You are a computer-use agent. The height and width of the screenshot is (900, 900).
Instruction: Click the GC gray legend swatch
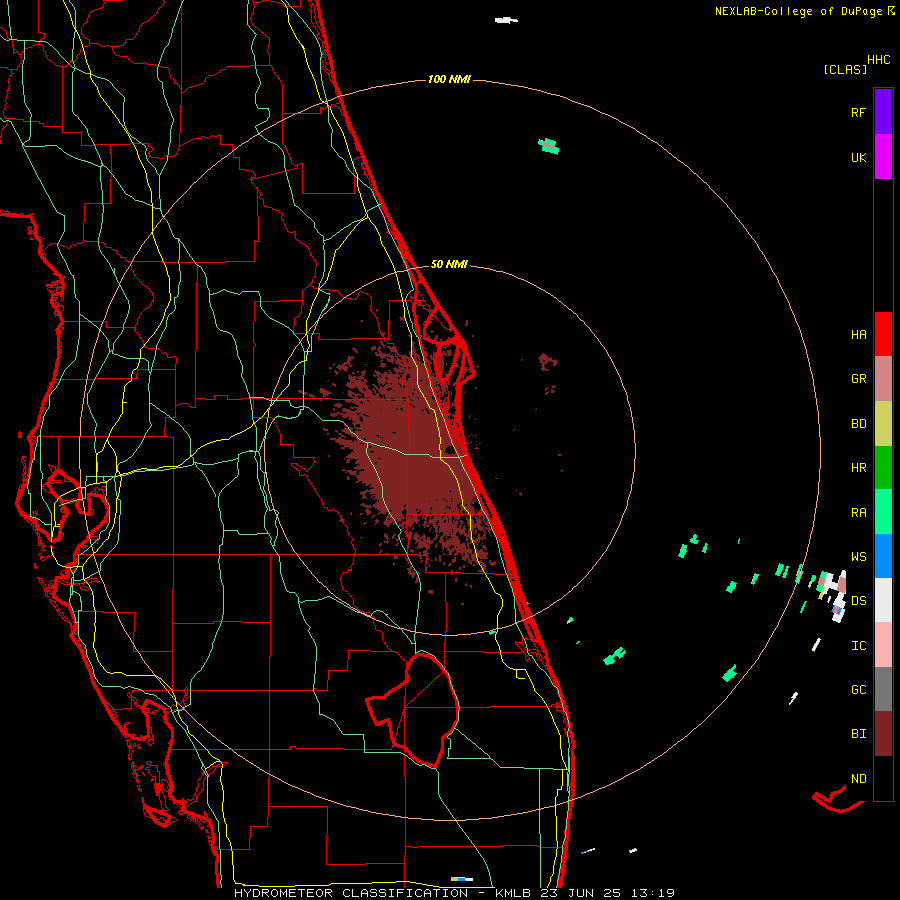pos(883,689)
